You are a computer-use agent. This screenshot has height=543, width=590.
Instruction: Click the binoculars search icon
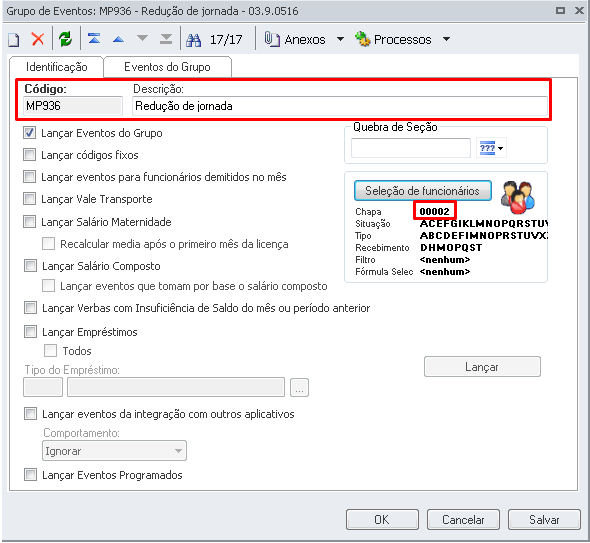(x=194, y=40)
